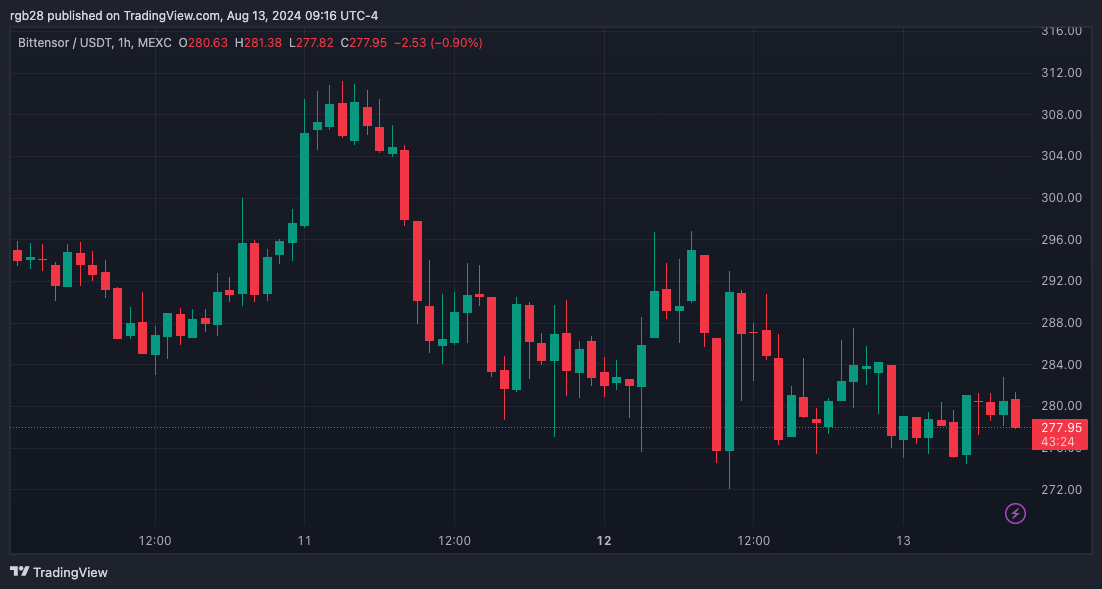
Task: Click the last 12:00 time axis label
Action: click(x=753, y=541)
